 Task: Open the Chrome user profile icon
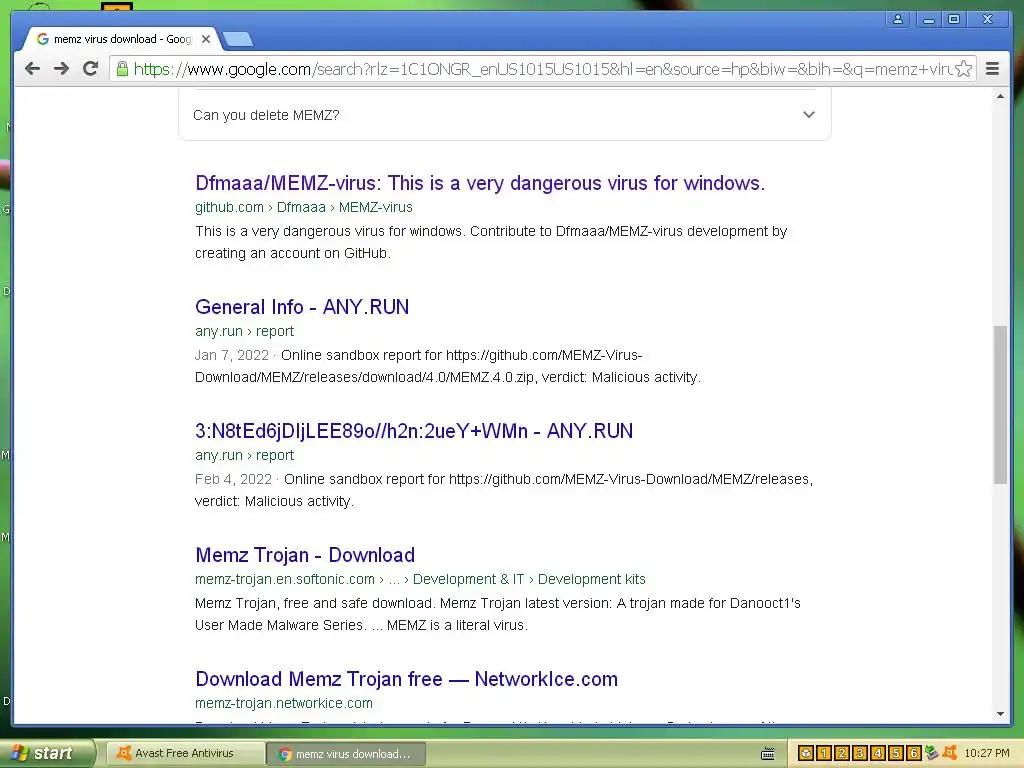pyautogui.click(x=898, y=19)
